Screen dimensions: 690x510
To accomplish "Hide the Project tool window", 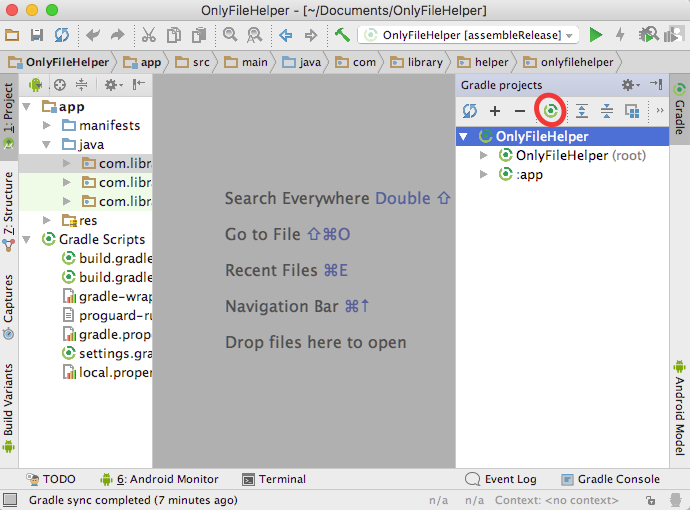I will [x=139, y=84].
